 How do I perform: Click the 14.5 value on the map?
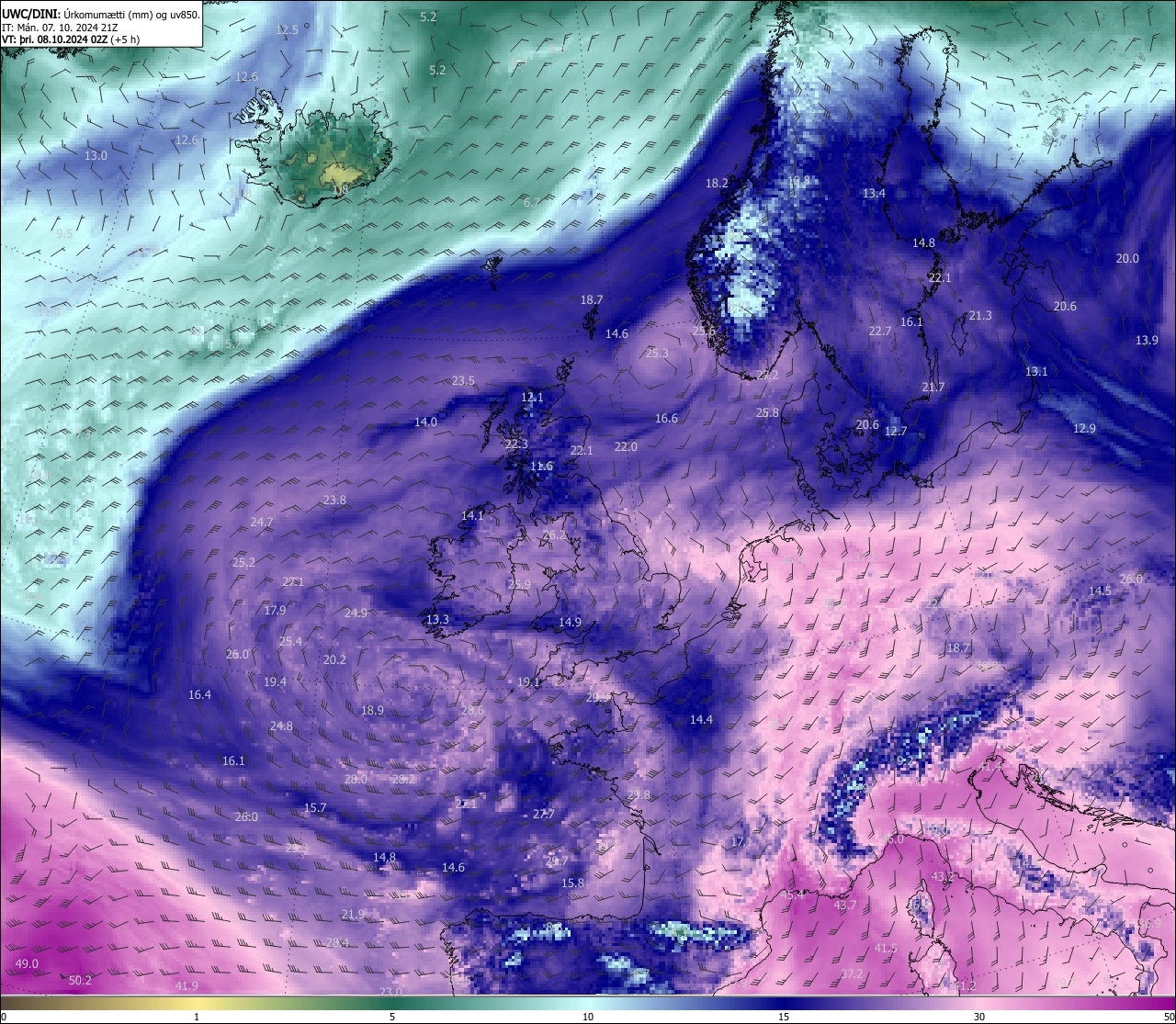[x=1100, y=591]
